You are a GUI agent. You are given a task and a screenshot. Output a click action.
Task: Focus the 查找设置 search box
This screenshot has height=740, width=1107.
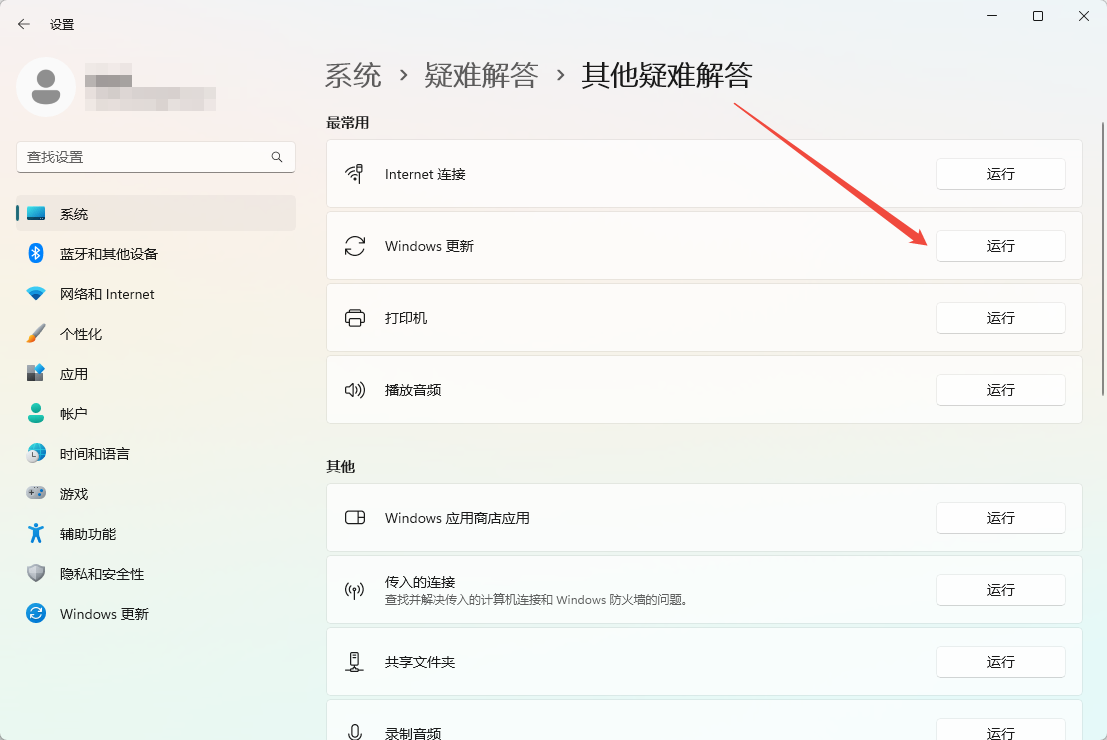pyautogui.click(x=156, y=157)
